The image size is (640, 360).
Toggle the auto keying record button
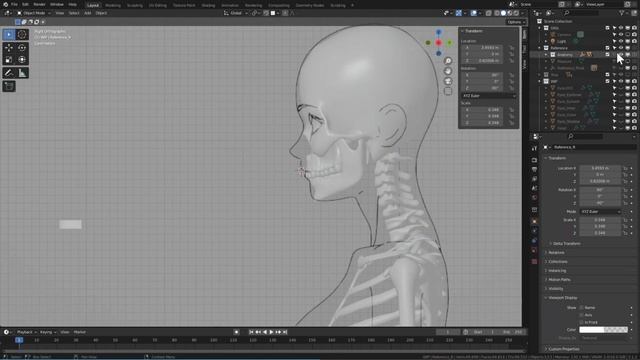(x=236, y=332)
